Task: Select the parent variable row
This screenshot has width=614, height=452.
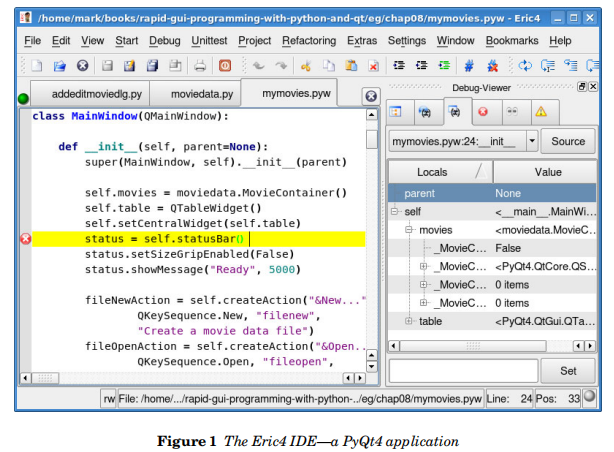Action: [492, 193]
